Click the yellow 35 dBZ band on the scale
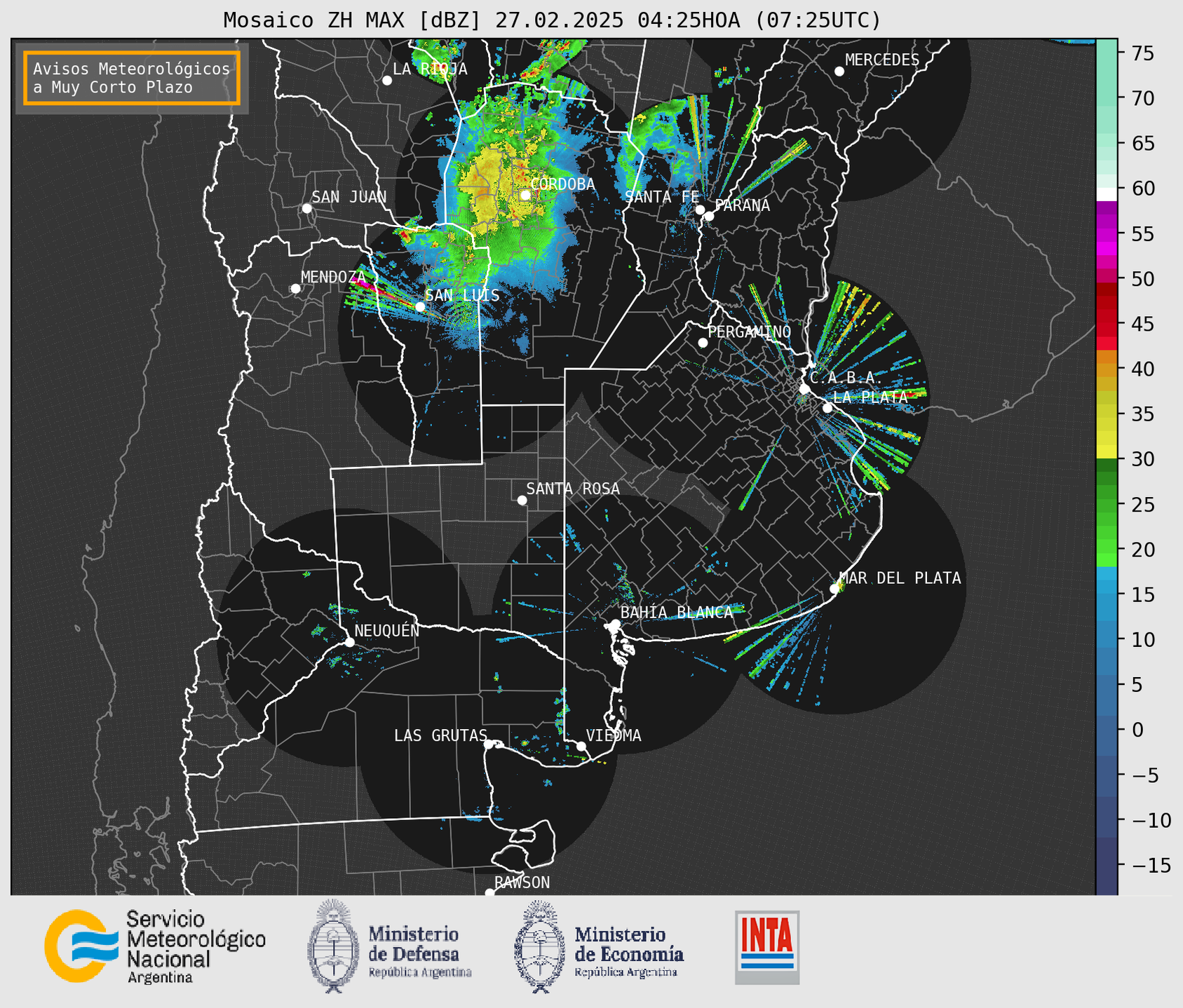This screenshot has height=1008, width=1183. [1107, 424]
